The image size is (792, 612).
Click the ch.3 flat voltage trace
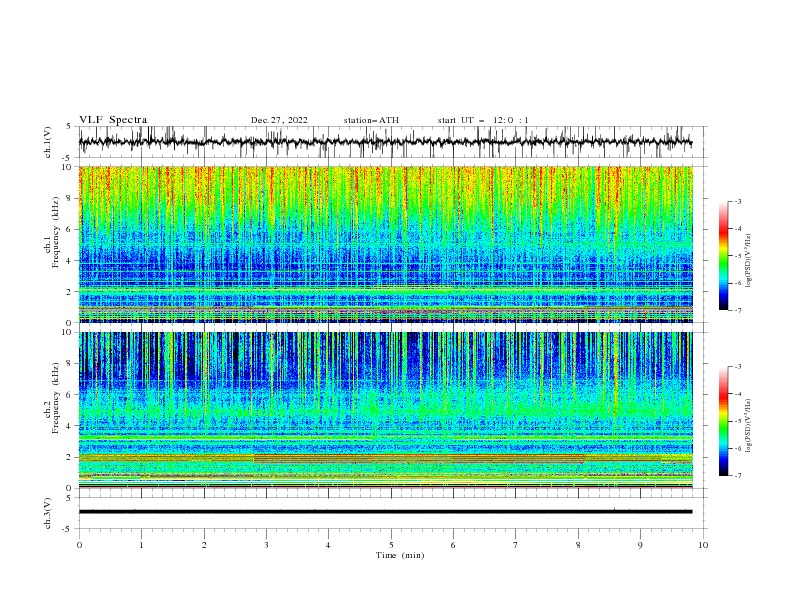coord(386,512)
